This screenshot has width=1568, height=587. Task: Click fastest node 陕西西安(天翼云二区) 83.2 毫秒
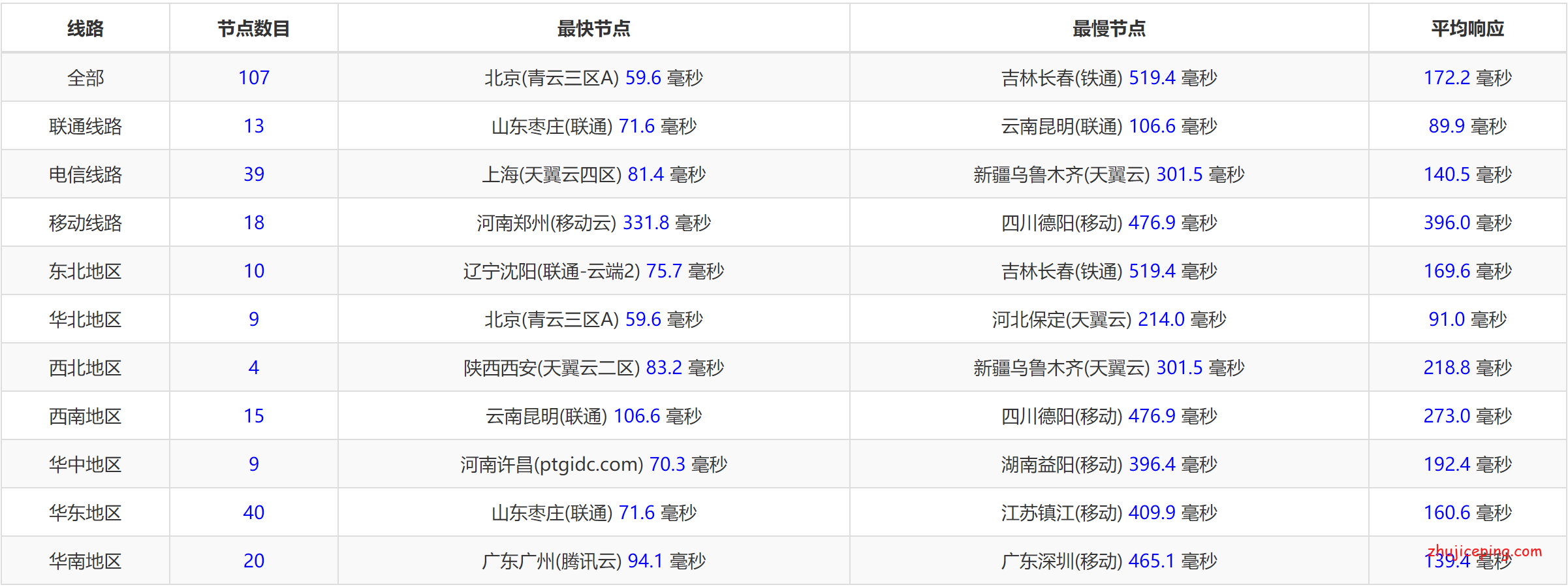[593, 368]
